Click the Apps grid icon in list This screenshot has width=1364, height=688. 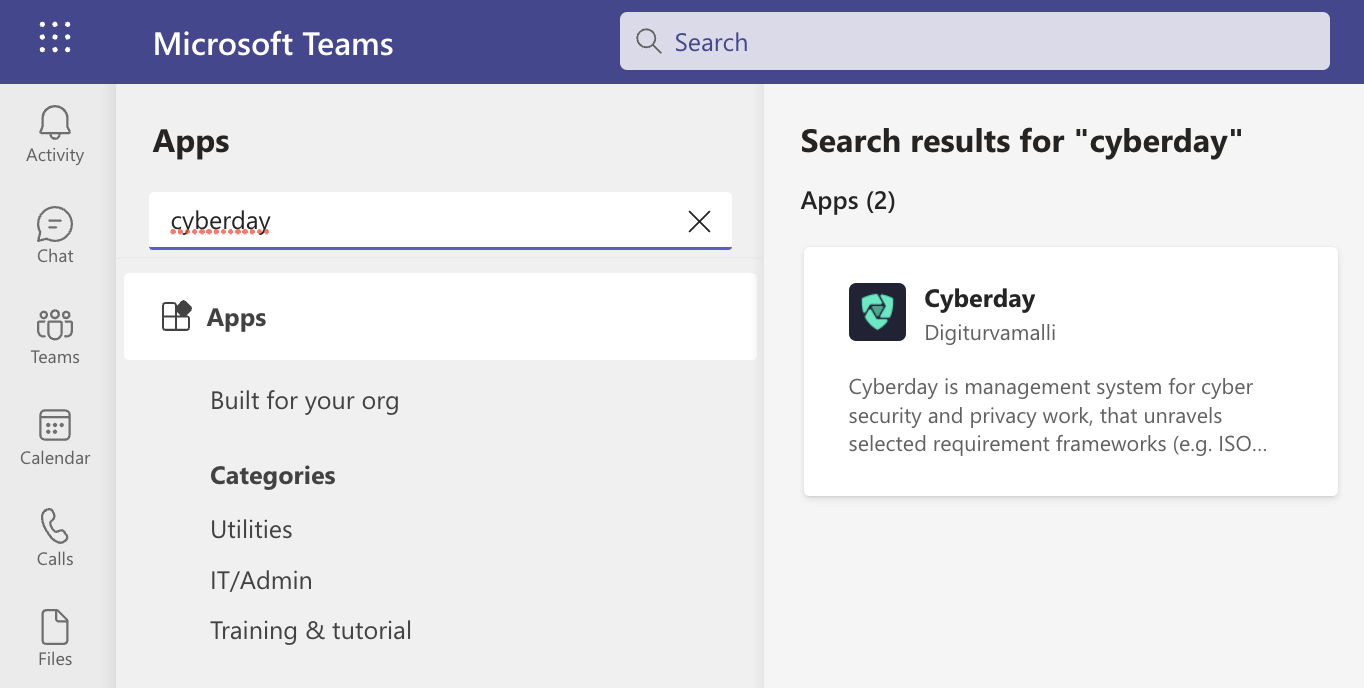point(176,316)
